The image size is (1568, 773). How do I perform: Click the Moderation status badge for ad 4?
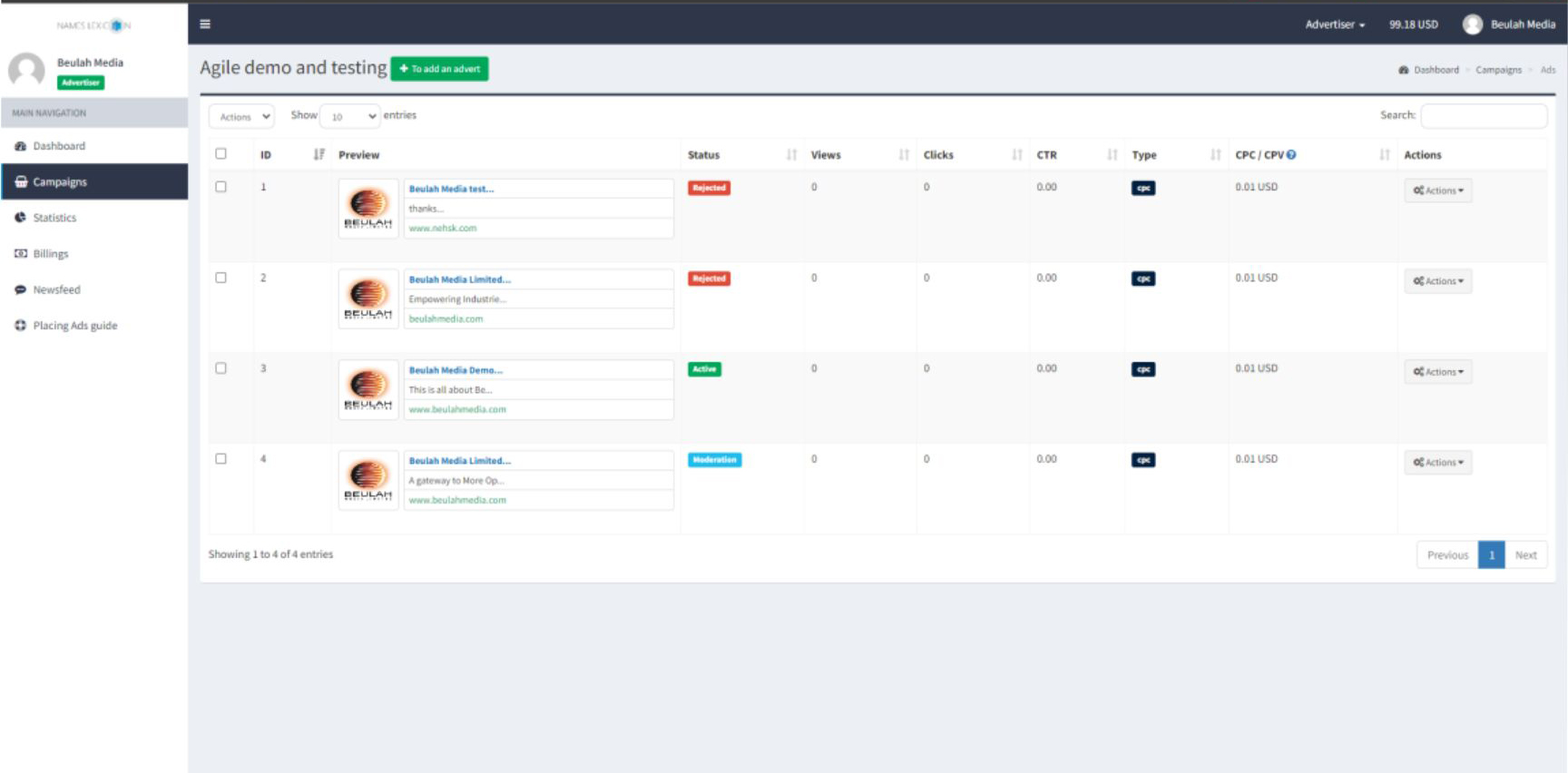(x=714, y=460)
